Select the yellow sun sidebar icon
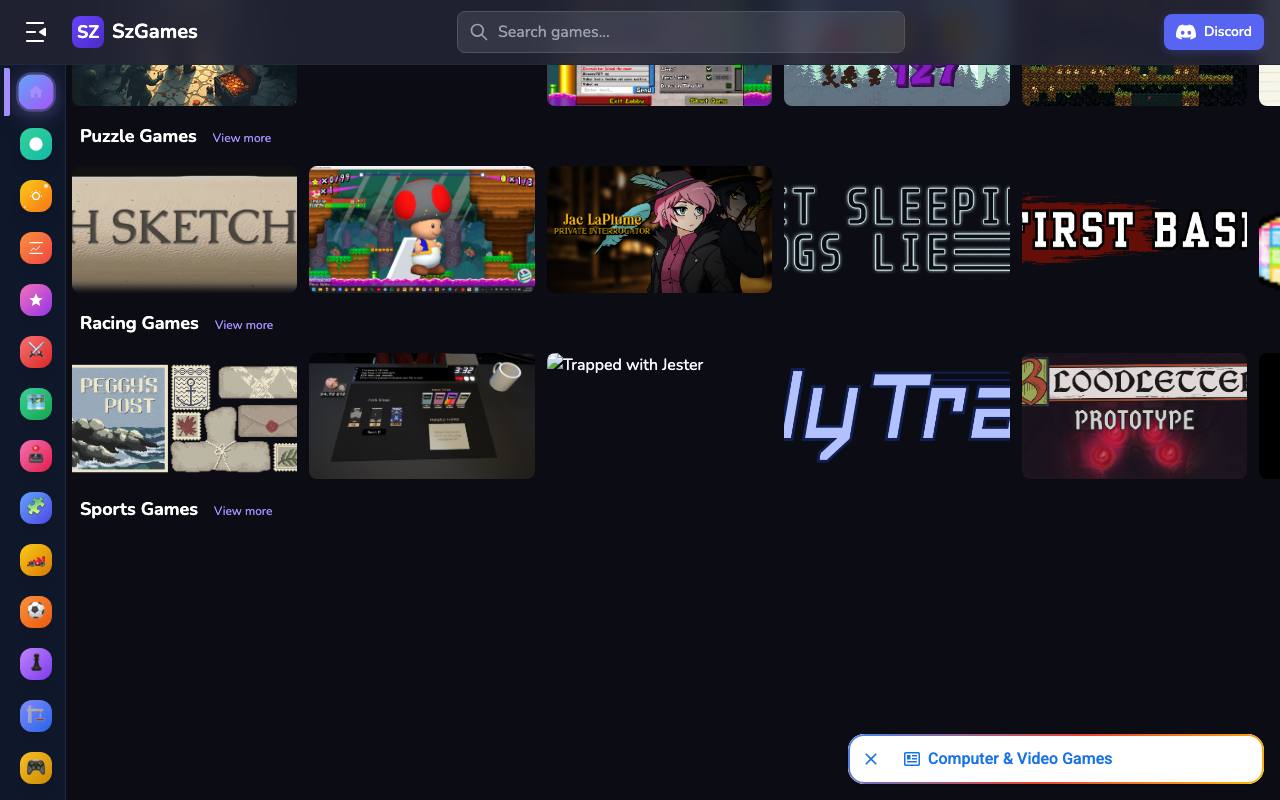 (36, 196)
